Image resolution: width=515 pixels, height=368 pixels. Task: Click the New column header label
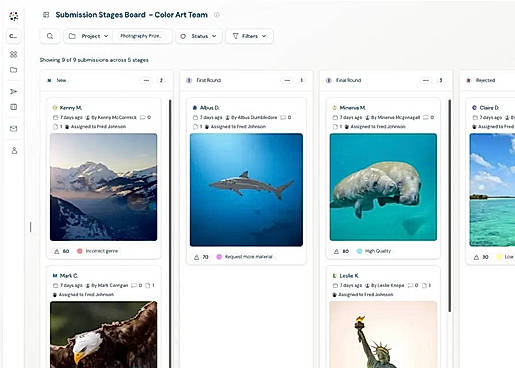pos(61,80)
